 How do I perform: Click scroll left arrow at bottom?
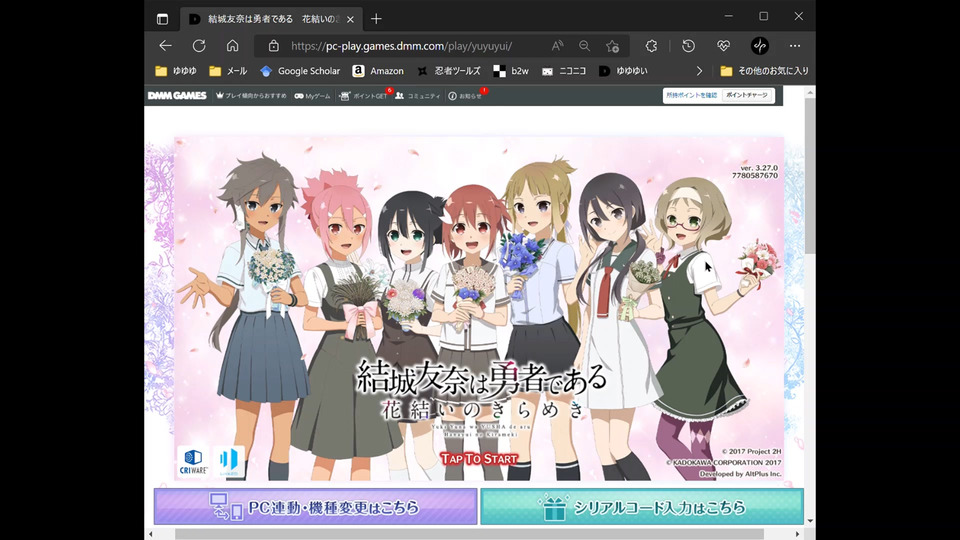[x=151, y=534]
